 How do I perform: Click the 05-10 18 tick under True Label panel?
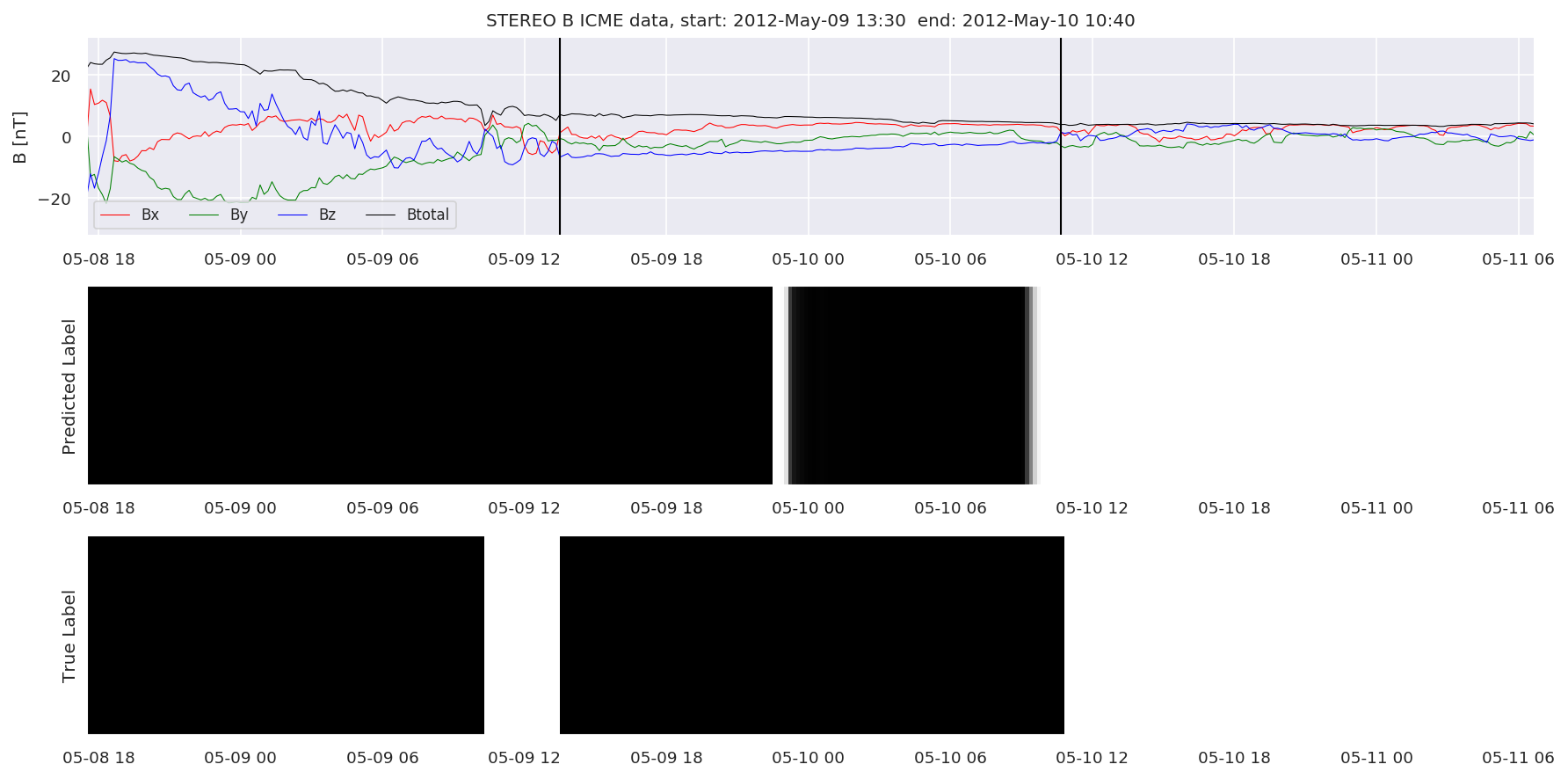pyautogui.click(x=1234, y=758)
